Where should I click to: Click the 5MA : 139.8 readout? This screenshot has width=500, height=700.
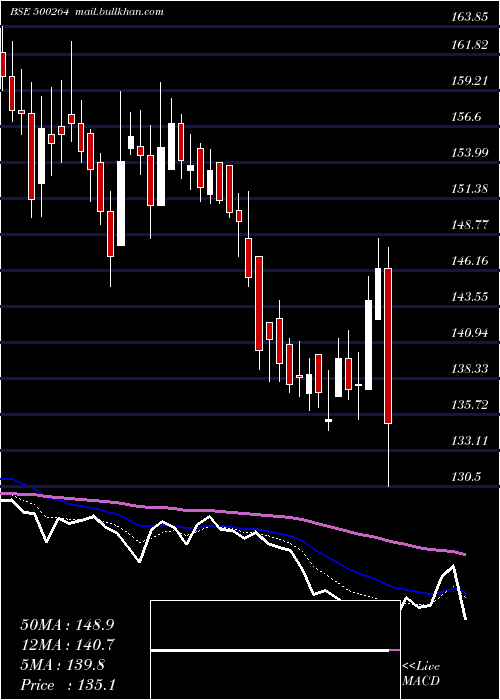(62, 665)
